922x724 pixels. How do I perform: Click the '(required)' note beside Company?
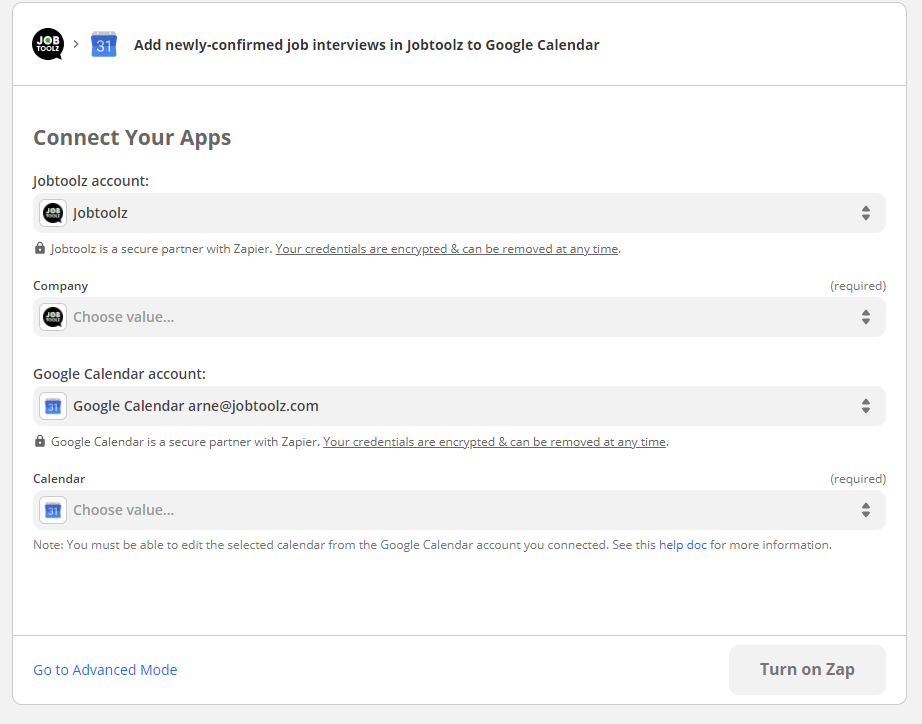click(858, 286)
